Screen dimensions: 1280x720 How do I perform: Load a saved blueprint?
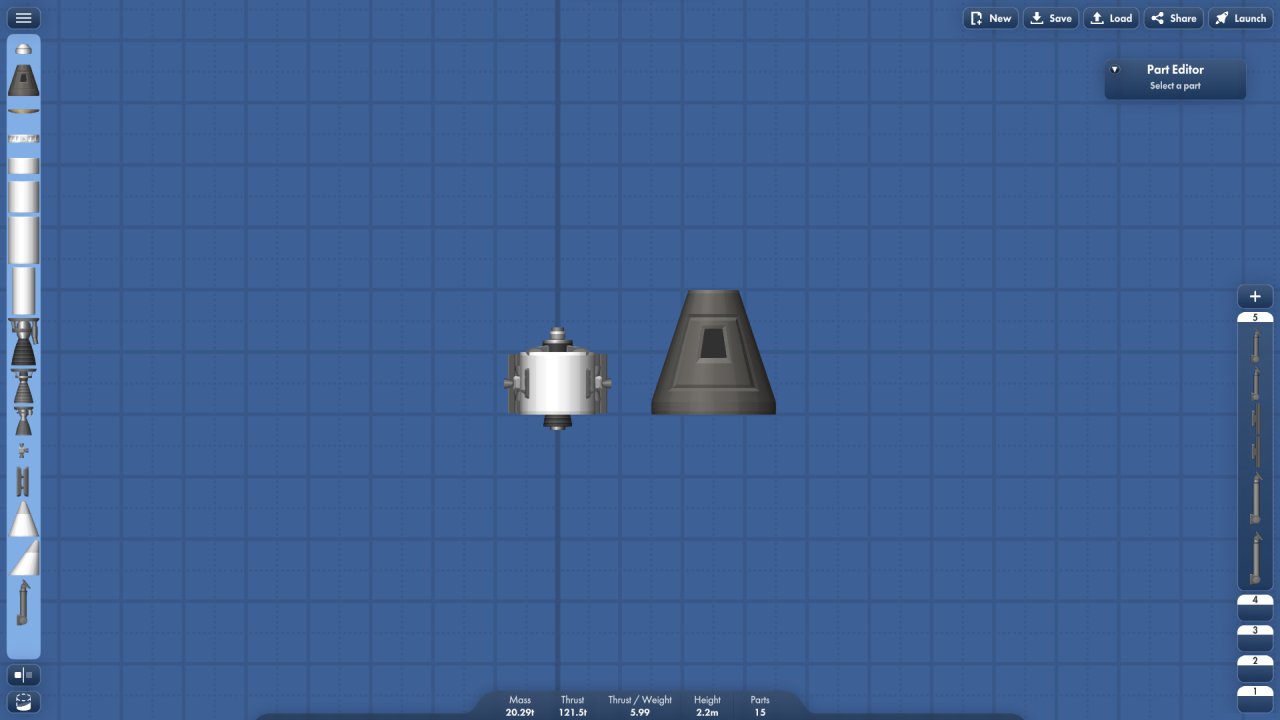point(1111,18)
